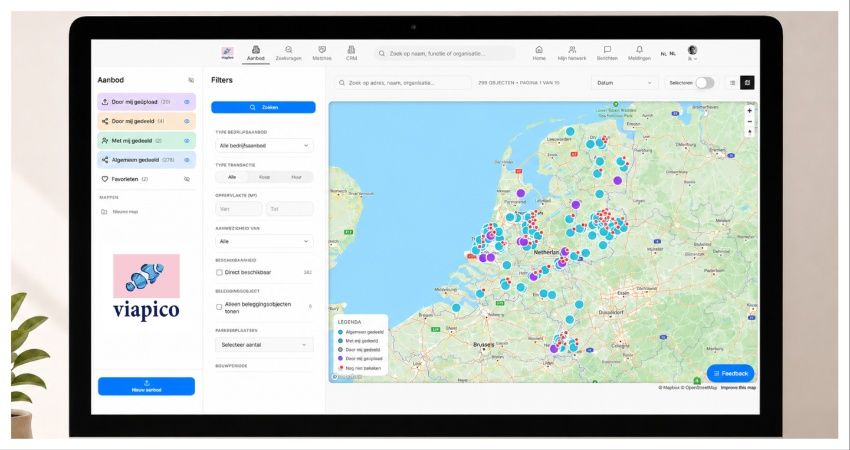Open the user profile avatar menu
This screenshot has height=450, width=850.
[692, 53]
